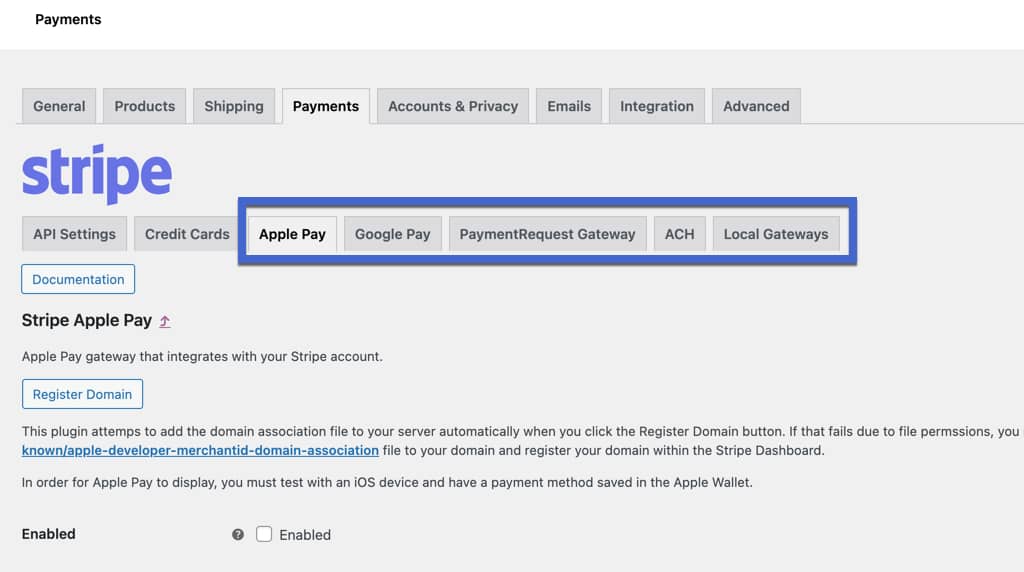Click the Stripe logo

(x=97, y=174)
